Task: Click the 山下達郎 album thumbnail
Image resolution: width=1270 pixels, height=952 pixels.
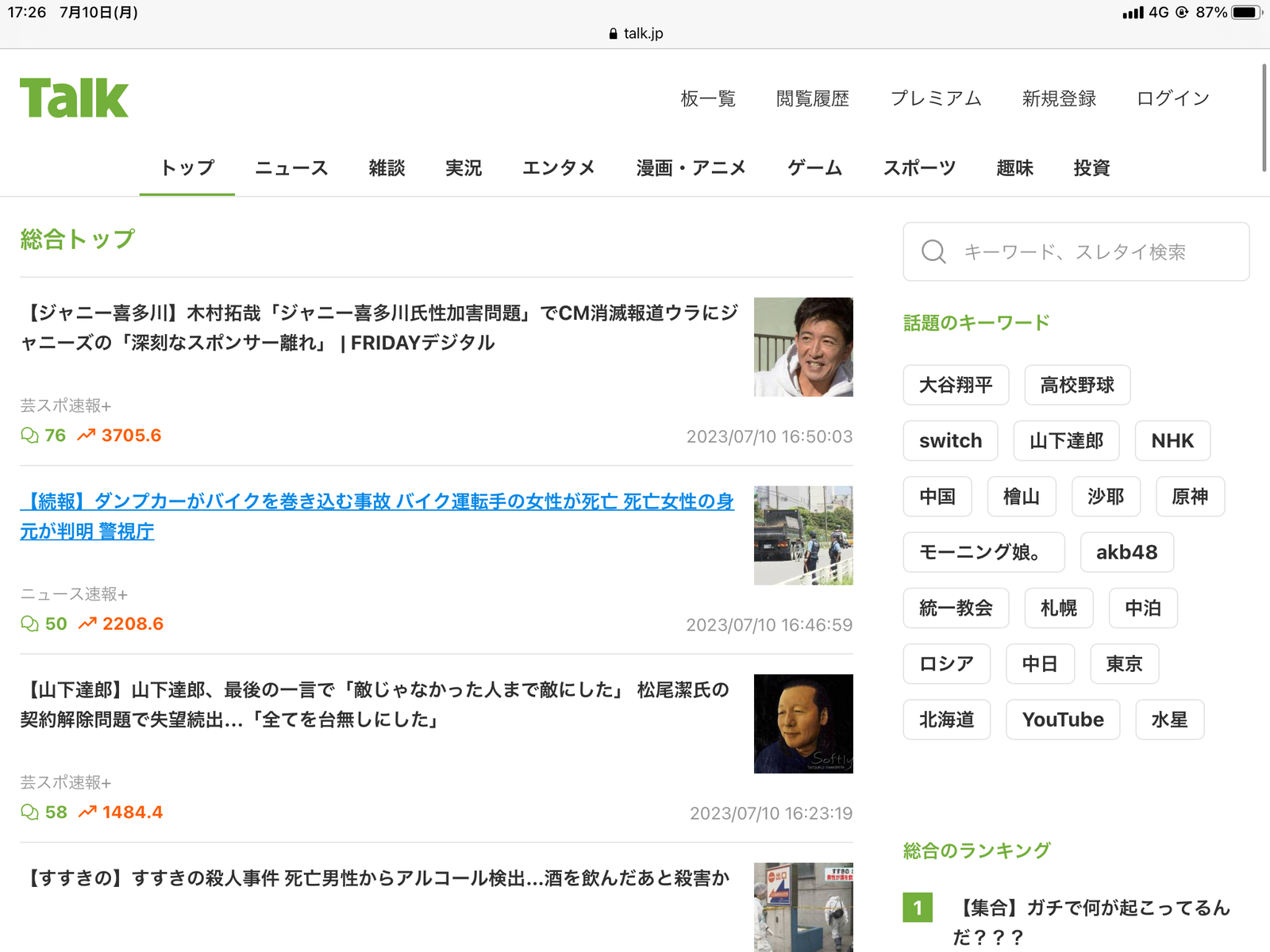Action: (x=803, y=724)
